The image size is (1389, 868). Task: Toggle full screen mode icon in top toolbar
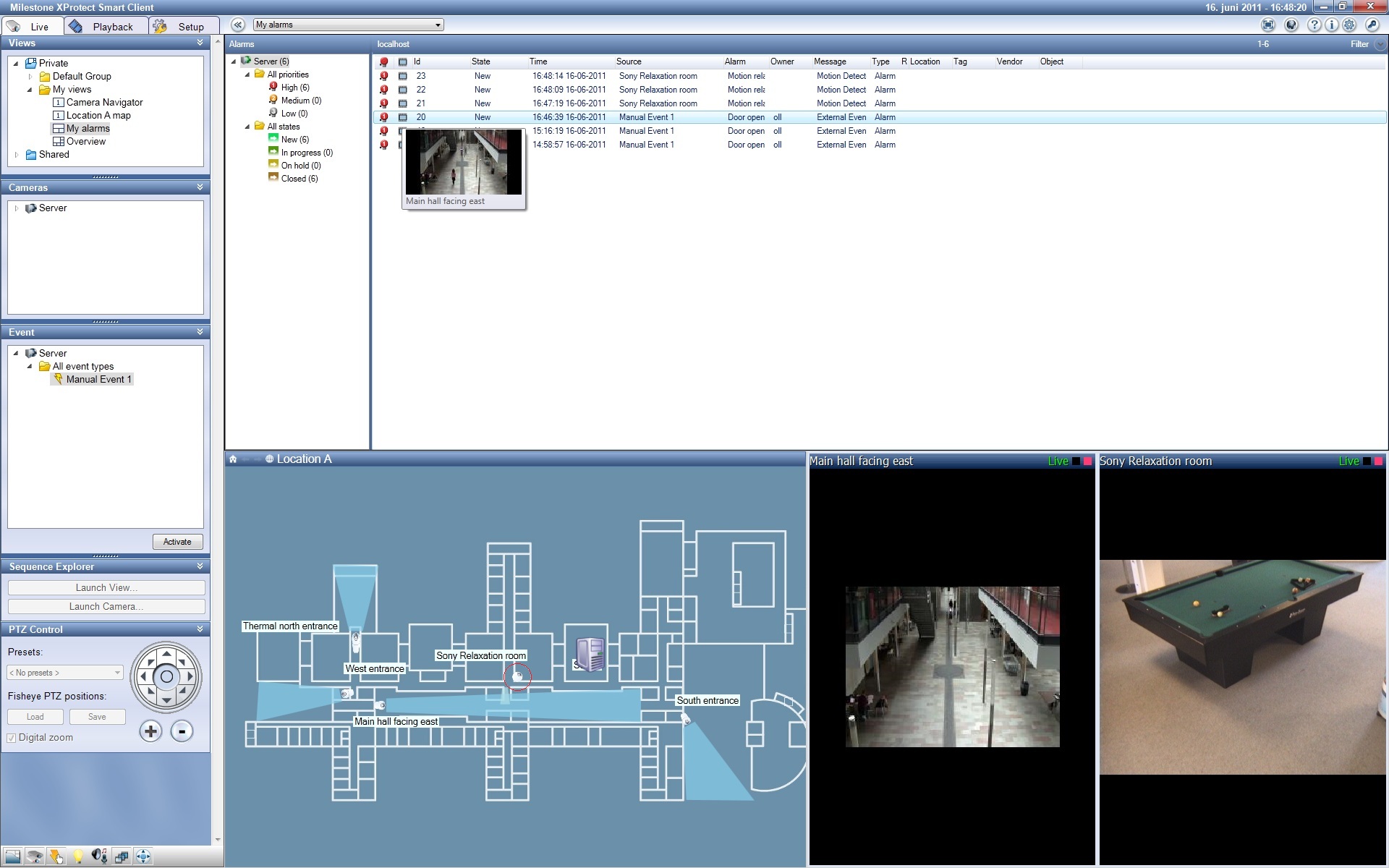coord(1267,25)
